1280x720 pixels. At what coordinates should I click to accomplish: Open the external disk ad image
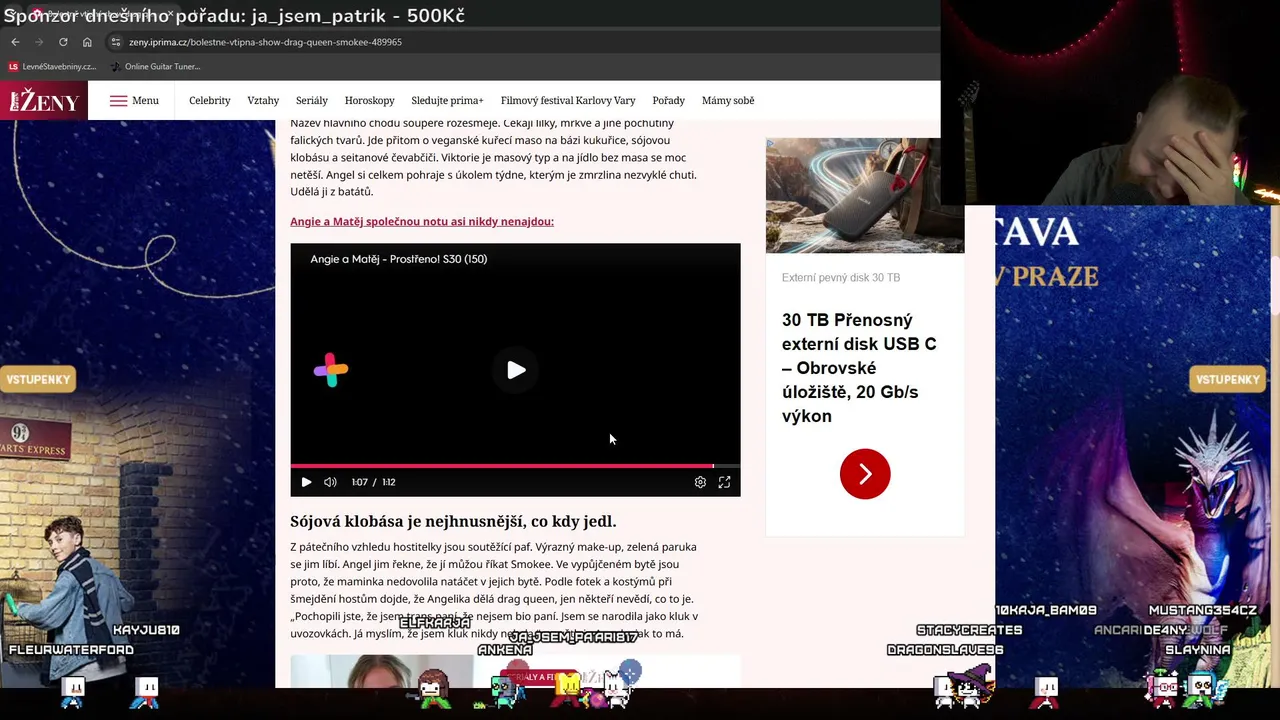click(x=865, y=195)
